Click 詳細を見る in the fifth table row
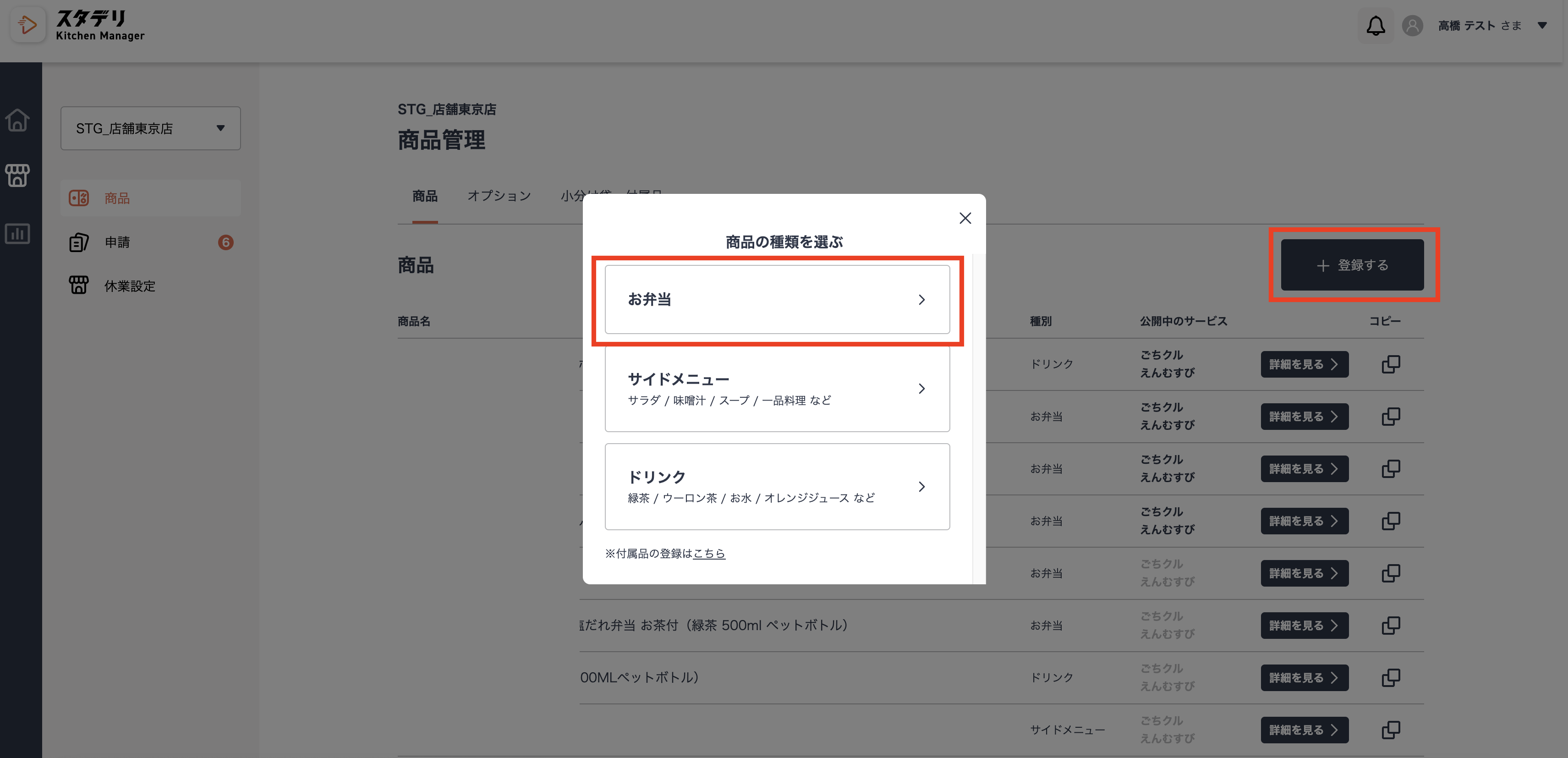Viewport: 1568px width, 758px height. tap(1304, 573)
